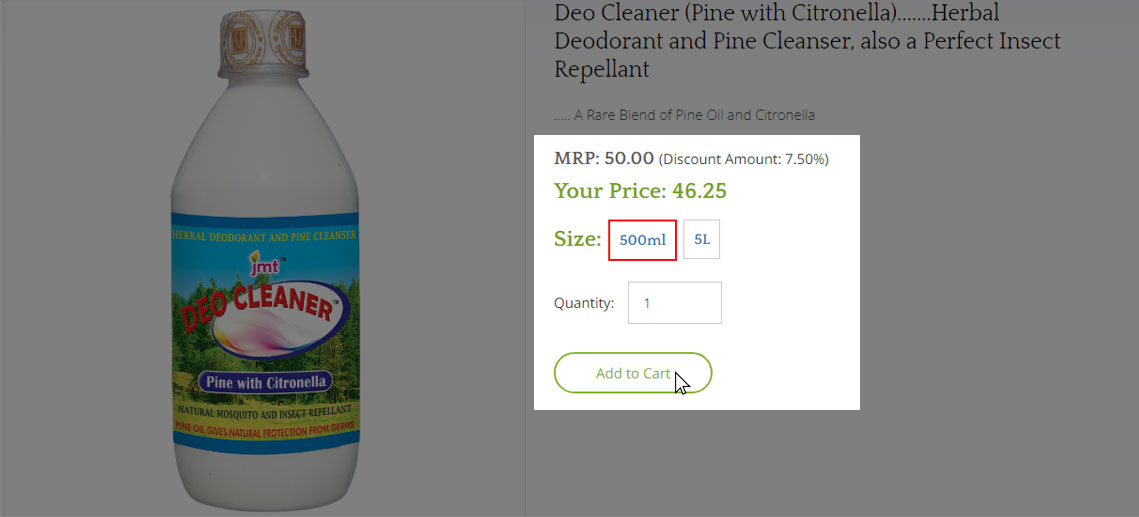
Task: Click Natural Mosquito and Insect Repellant label strip
Action: 264,411
